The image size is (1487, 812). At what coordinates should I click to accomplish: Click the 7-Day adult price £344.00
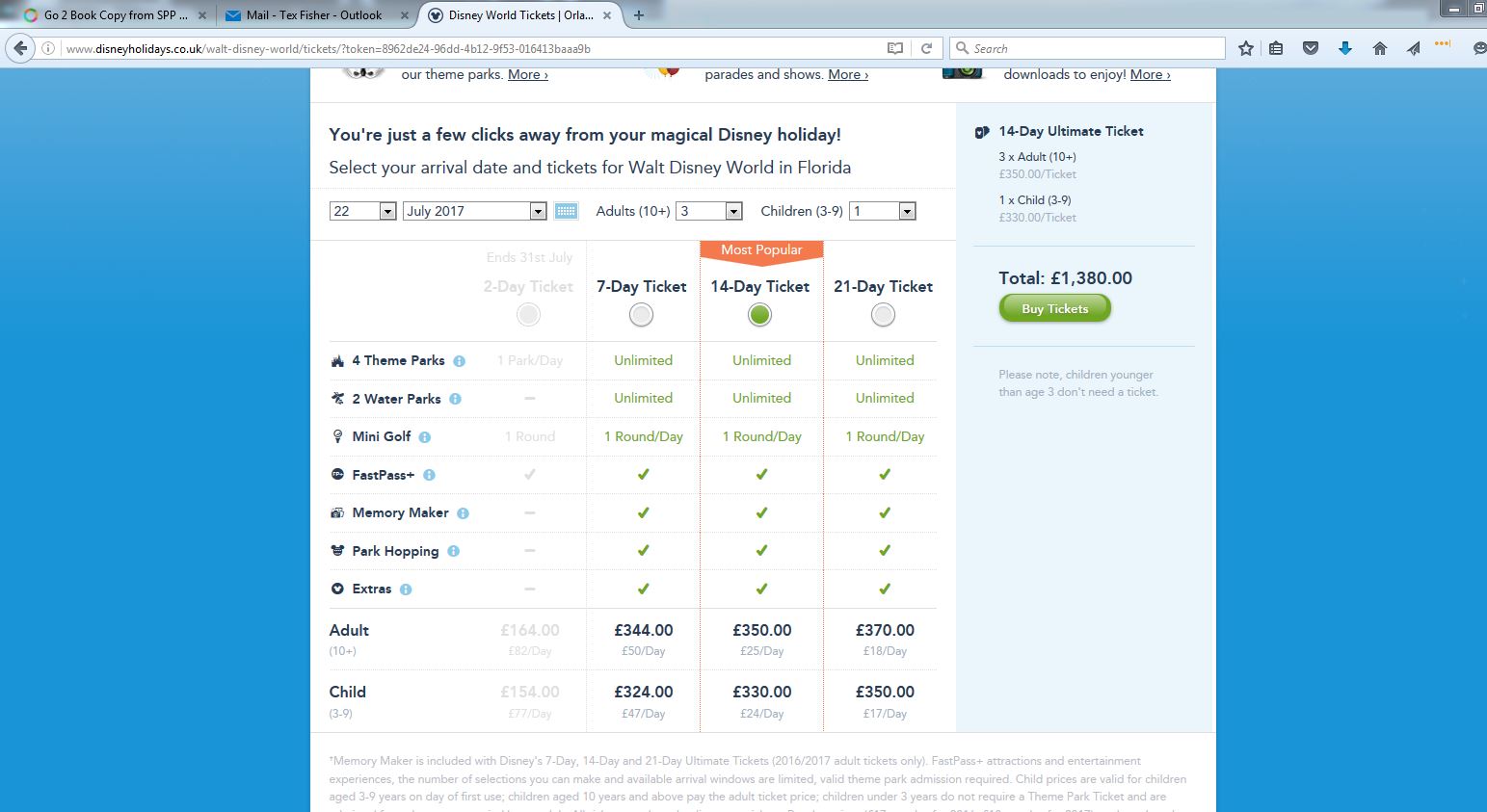coord(644,630)
